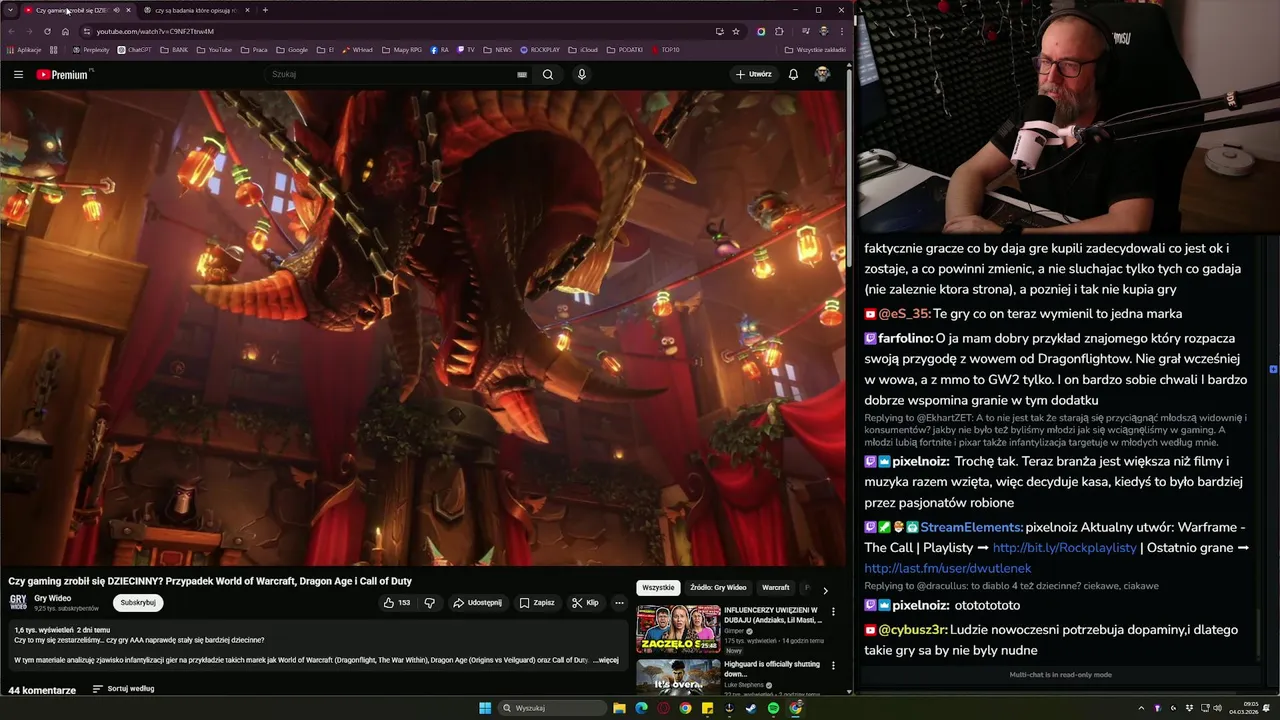Screen dimensions: 1280x720
Task: Open the YouTube hamburger guide menu
Action: coord(18,74)
